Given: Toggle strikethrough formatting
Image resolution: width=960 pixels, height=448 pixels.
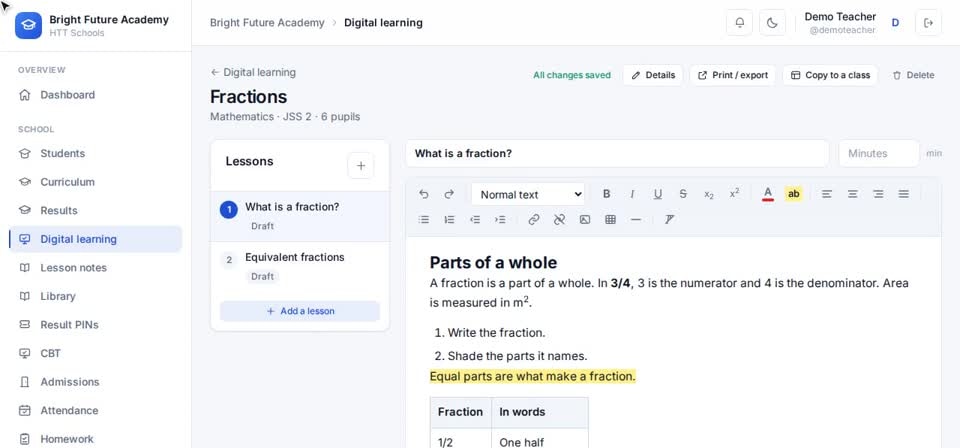Looking at the screenshot, I should [x=683, y=194].
